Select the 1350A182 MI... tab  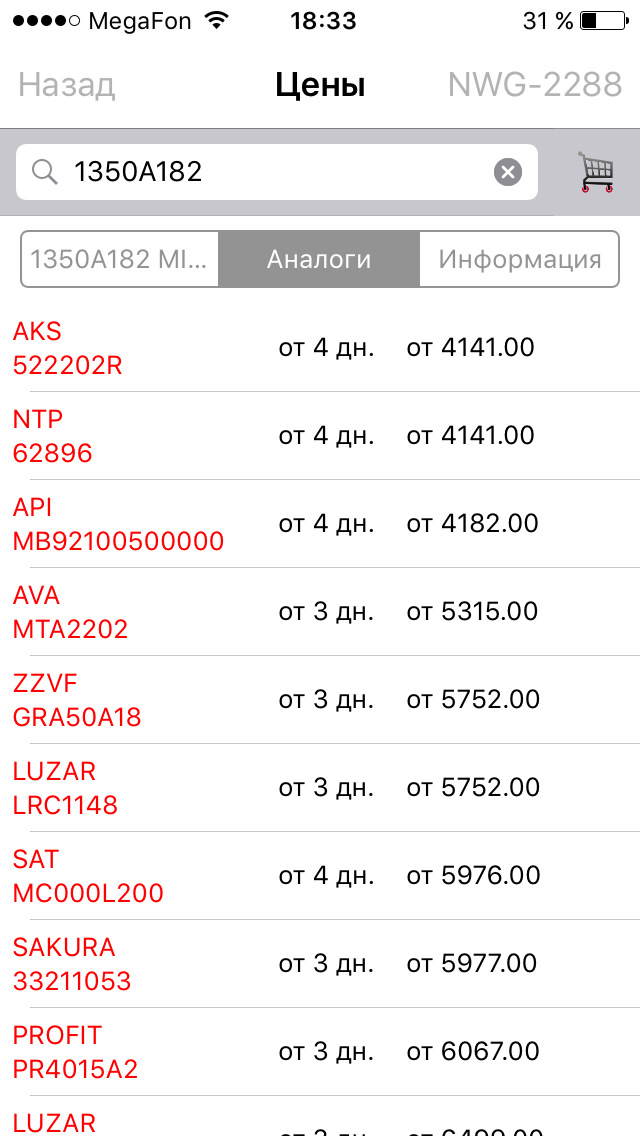pyautogui.click(x=121, y=260)
